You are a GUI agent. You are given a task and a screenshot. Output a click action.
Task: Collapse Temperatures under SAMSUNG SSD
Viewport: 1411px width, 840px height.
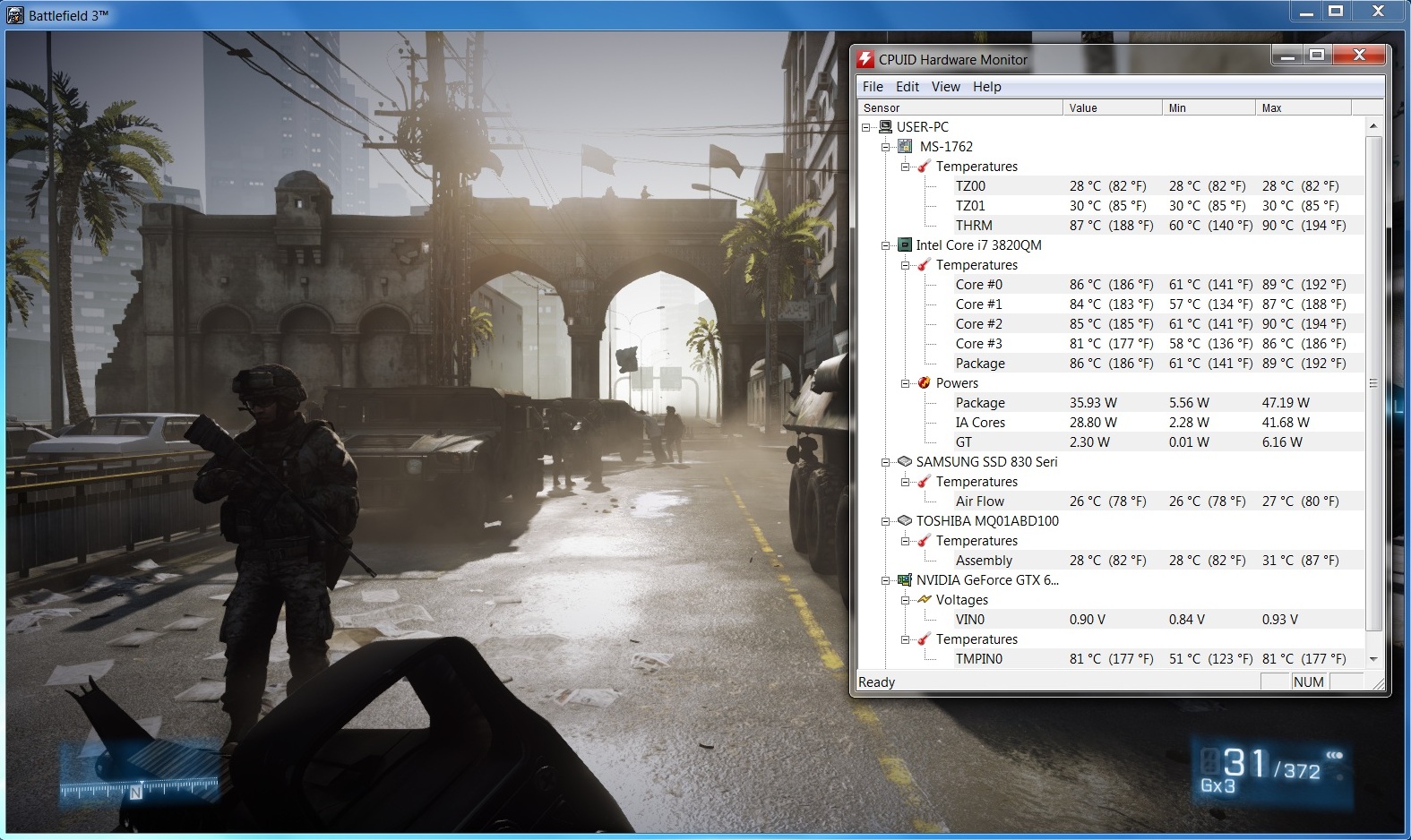[906, 482]
